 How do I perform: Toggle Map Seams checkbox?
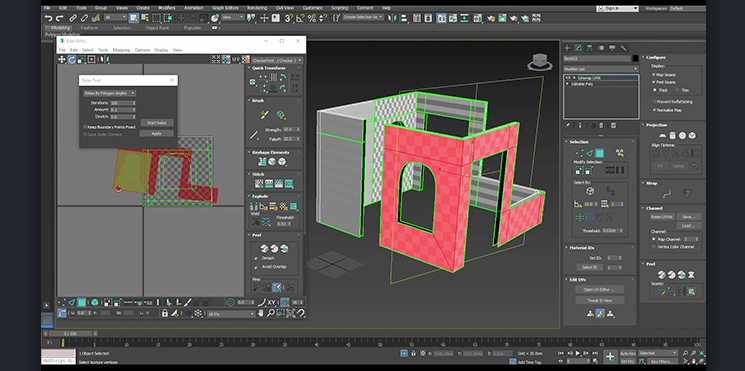(654, 75)
